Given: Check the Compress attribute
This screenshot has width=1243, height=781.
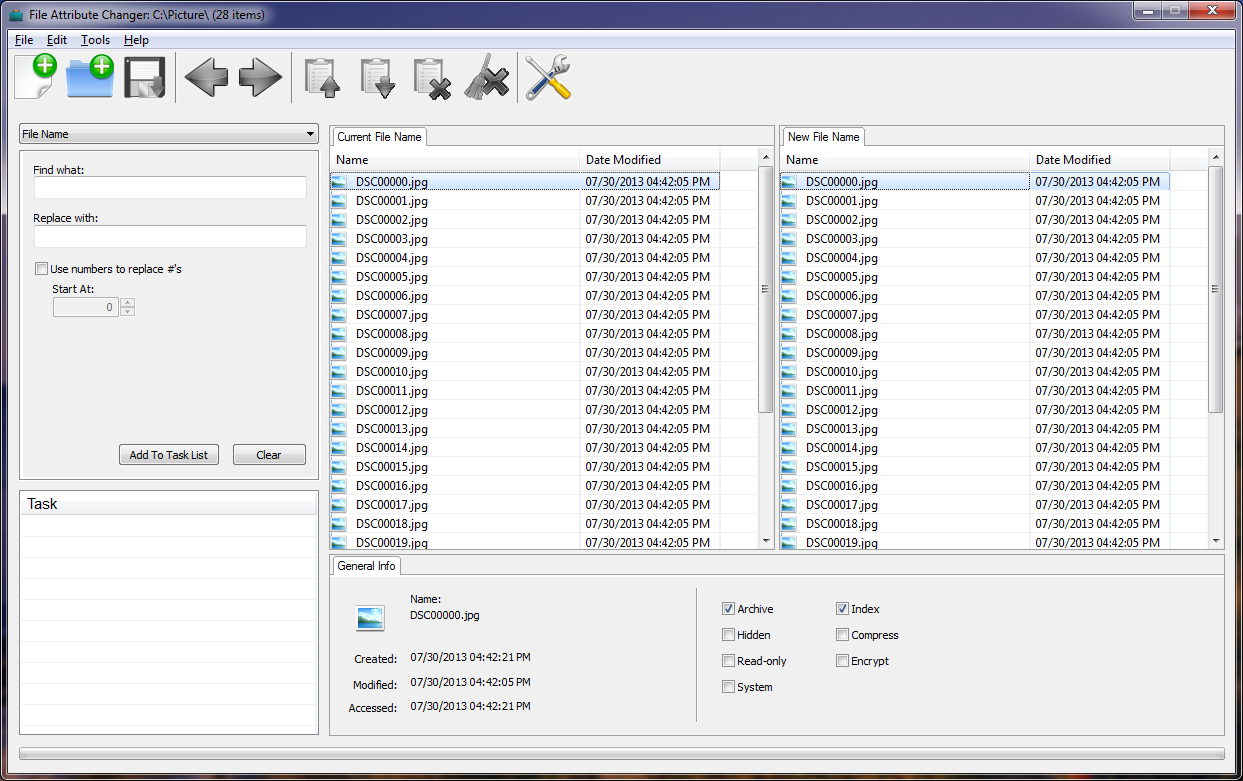Looking at the screenshot, I should 842,635.
